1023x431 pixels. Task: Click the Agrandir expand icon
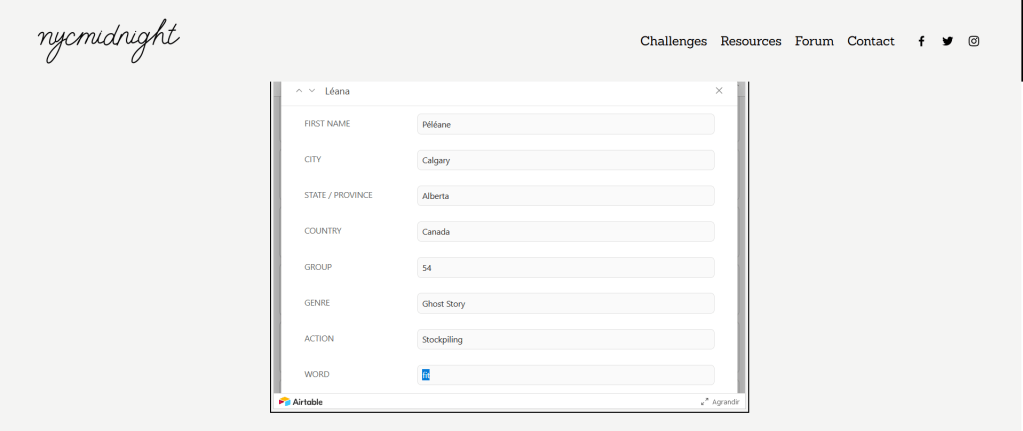point(705,402)
